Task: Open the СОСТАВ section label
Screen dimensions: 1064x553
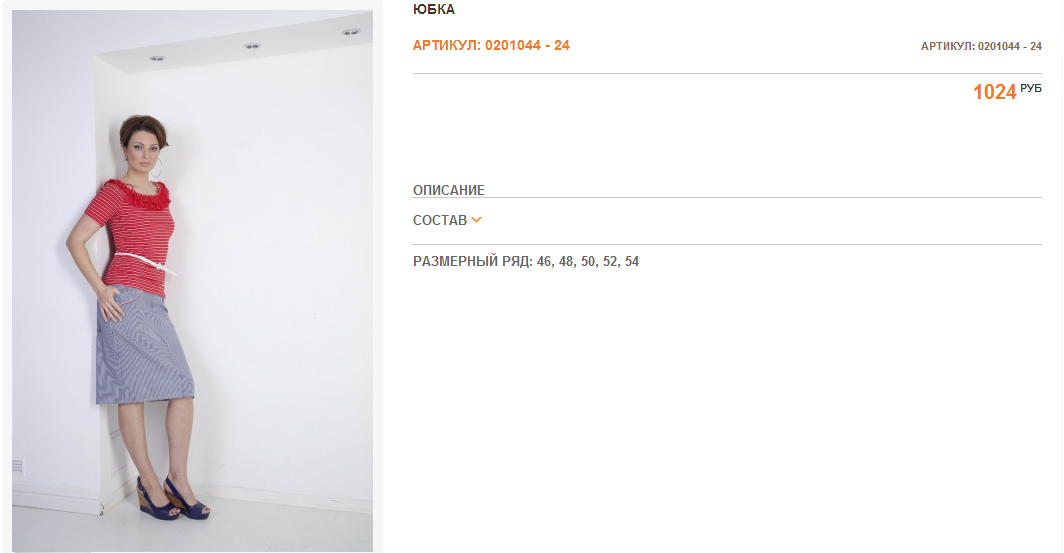Action: (x=440, y=220)
